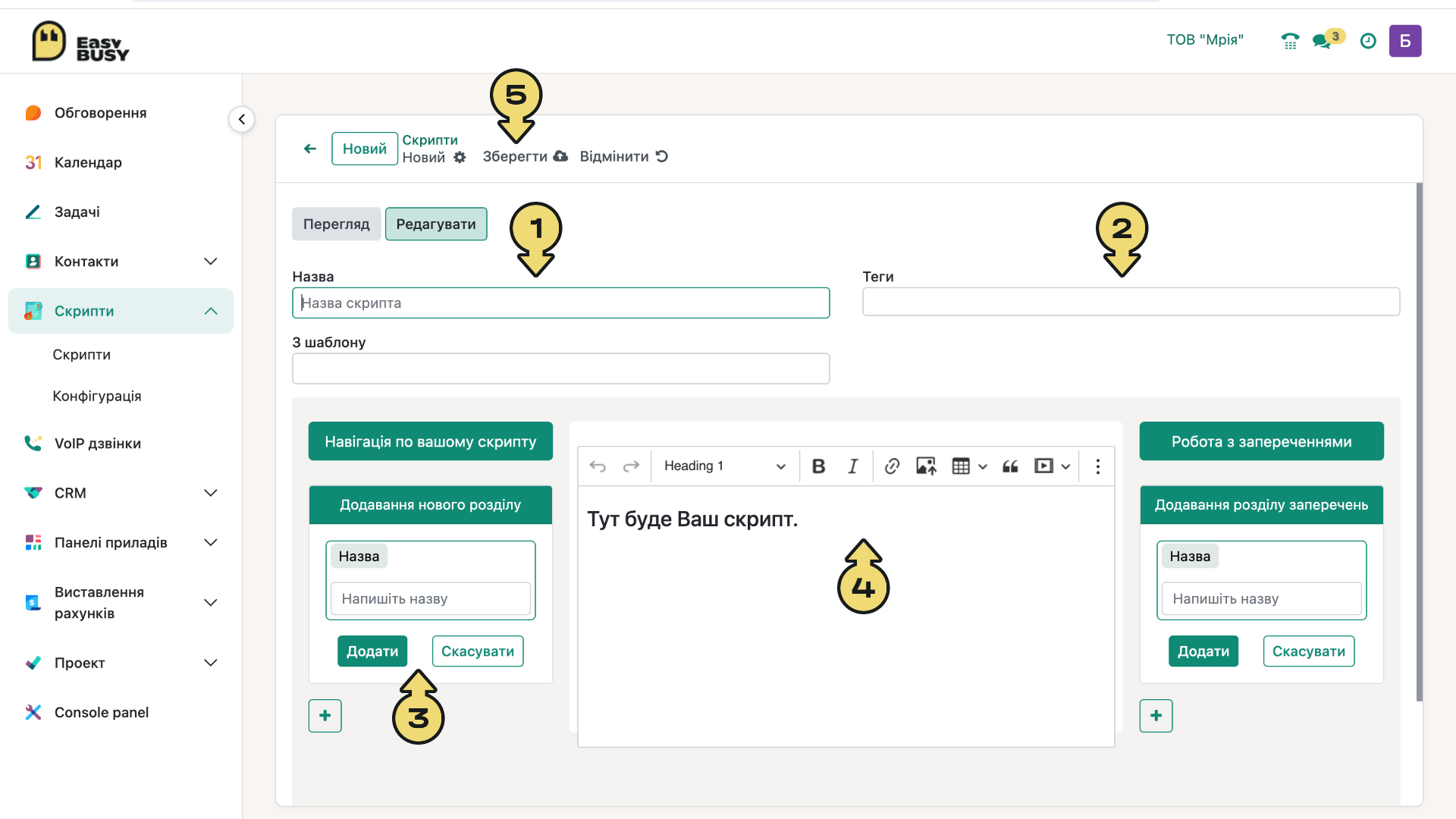Viewport: 1456px width, 819px height.
Task: Undo last edit in the editor toolbar
Action: coord(598,466)
